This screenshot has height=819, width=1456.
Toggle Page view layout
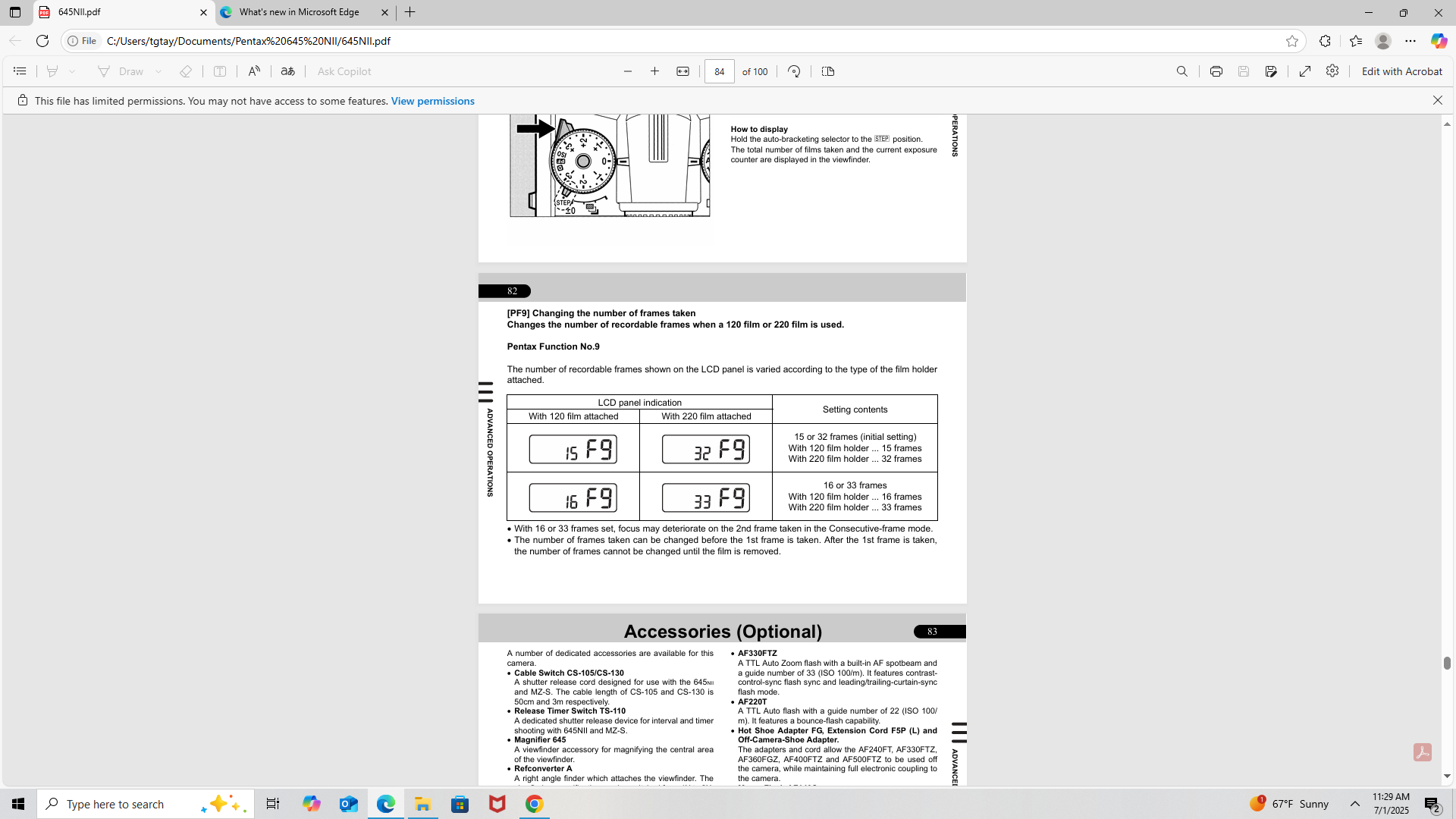click(x=828, y=71)
